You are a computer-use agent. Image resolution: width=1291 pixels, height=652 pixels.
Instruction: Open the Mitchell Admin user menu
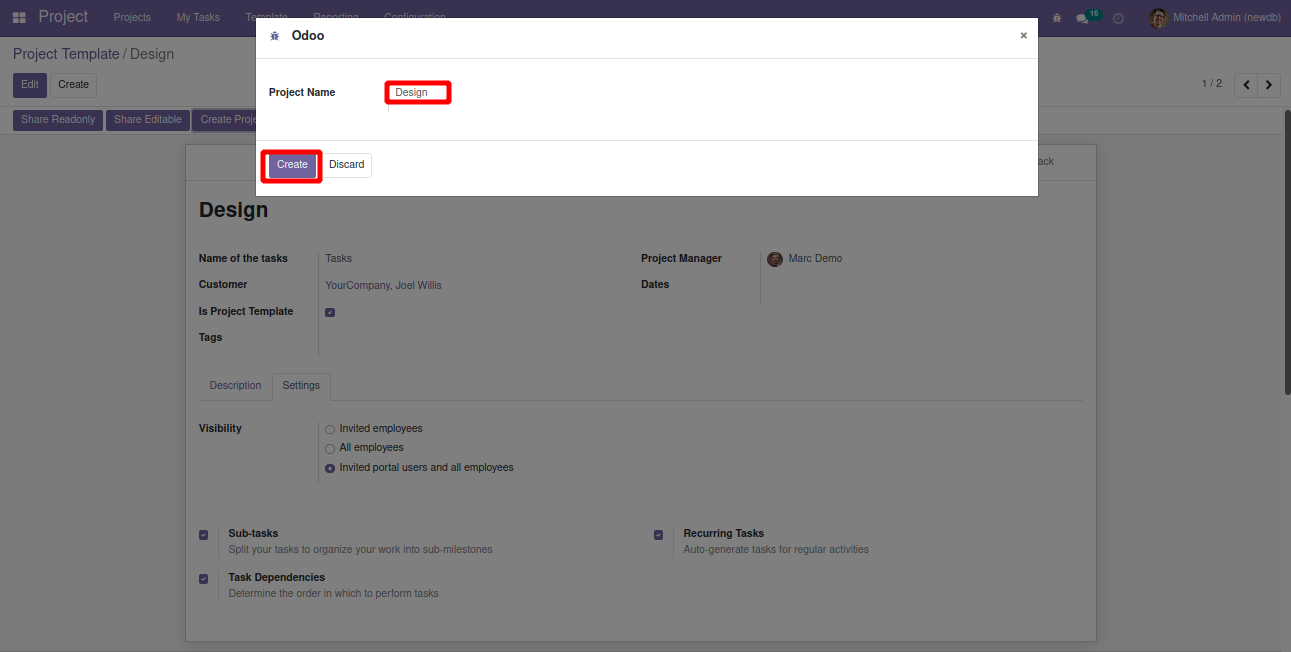[x=1215, y=18]
